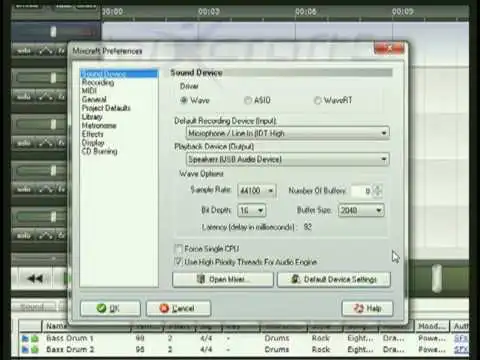Click the Number Of Buffers value field
Screen dimensions: 480x360
pyautogui.click(x=362, y=191)
